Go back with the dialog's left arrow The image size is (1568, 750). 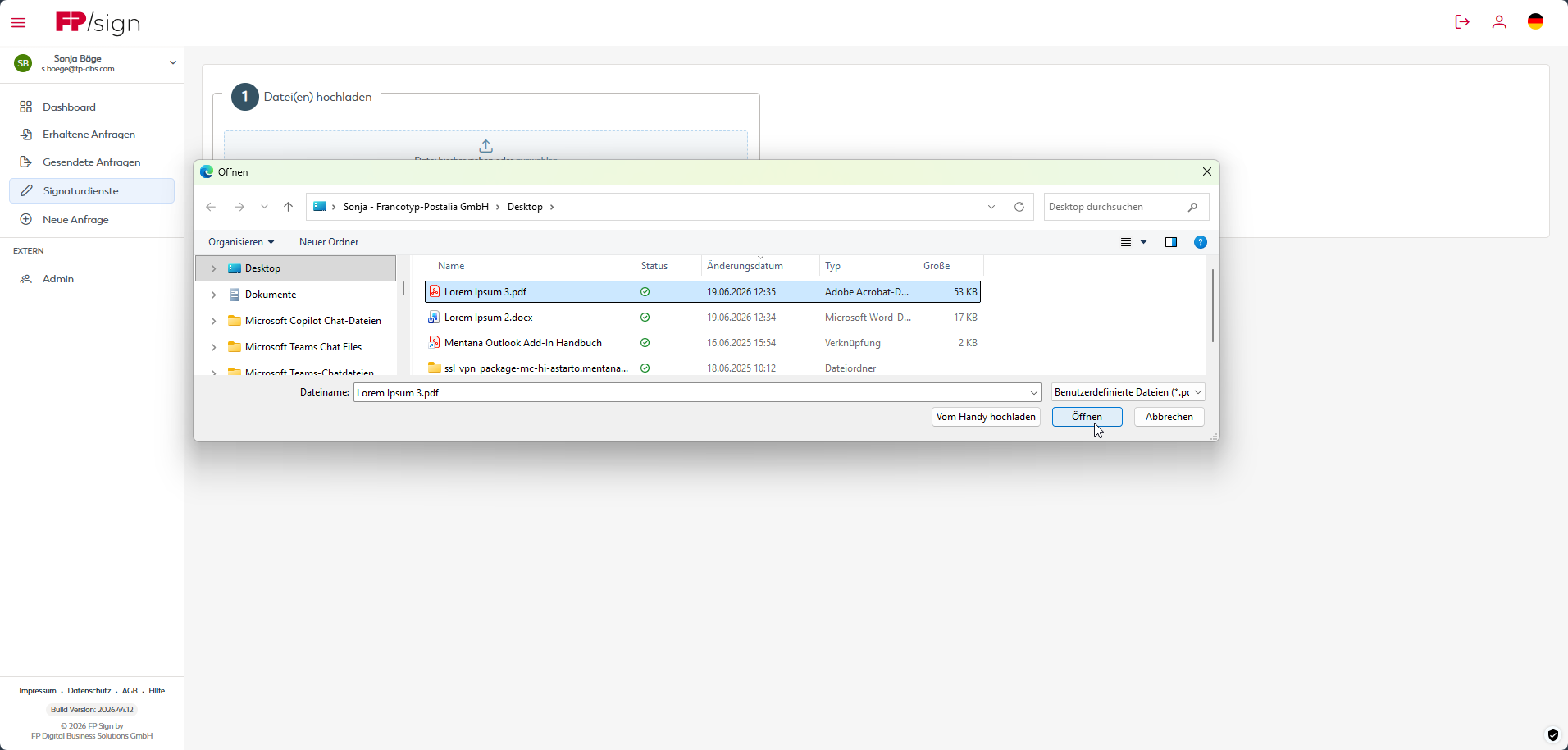coord(211,207)
